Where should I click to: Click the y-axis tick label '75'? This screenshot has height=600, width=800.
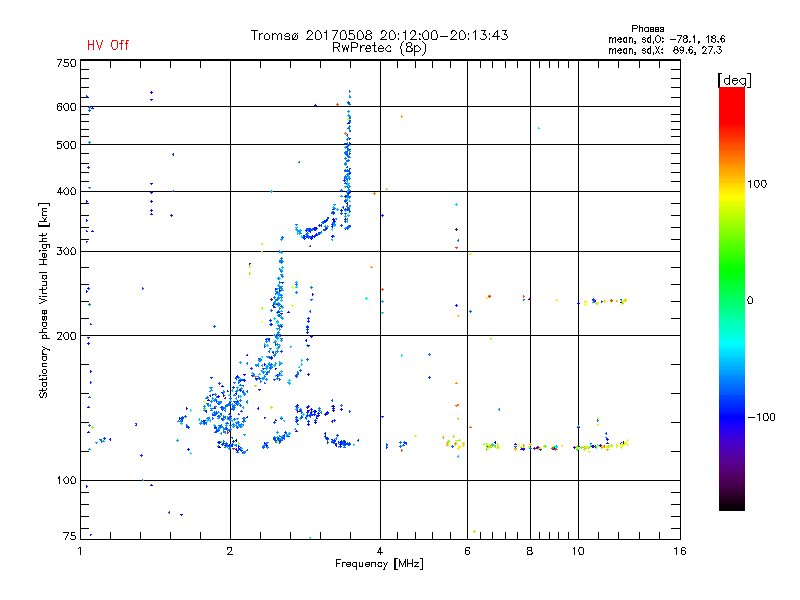pos(69,536)
